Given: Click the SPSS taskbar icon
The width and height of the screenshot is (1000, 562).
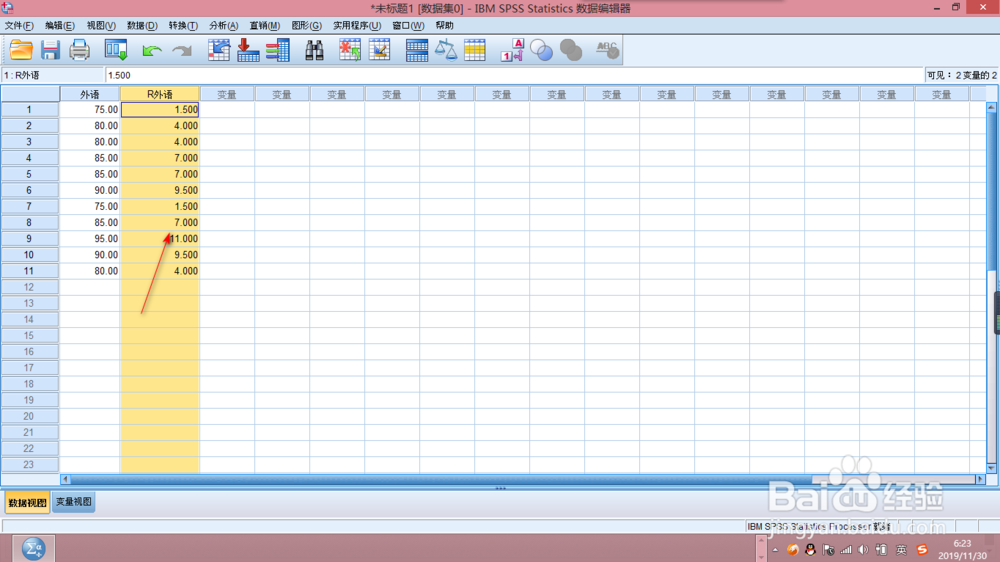Looking at the screenshot, I should (x=33, y=548).
